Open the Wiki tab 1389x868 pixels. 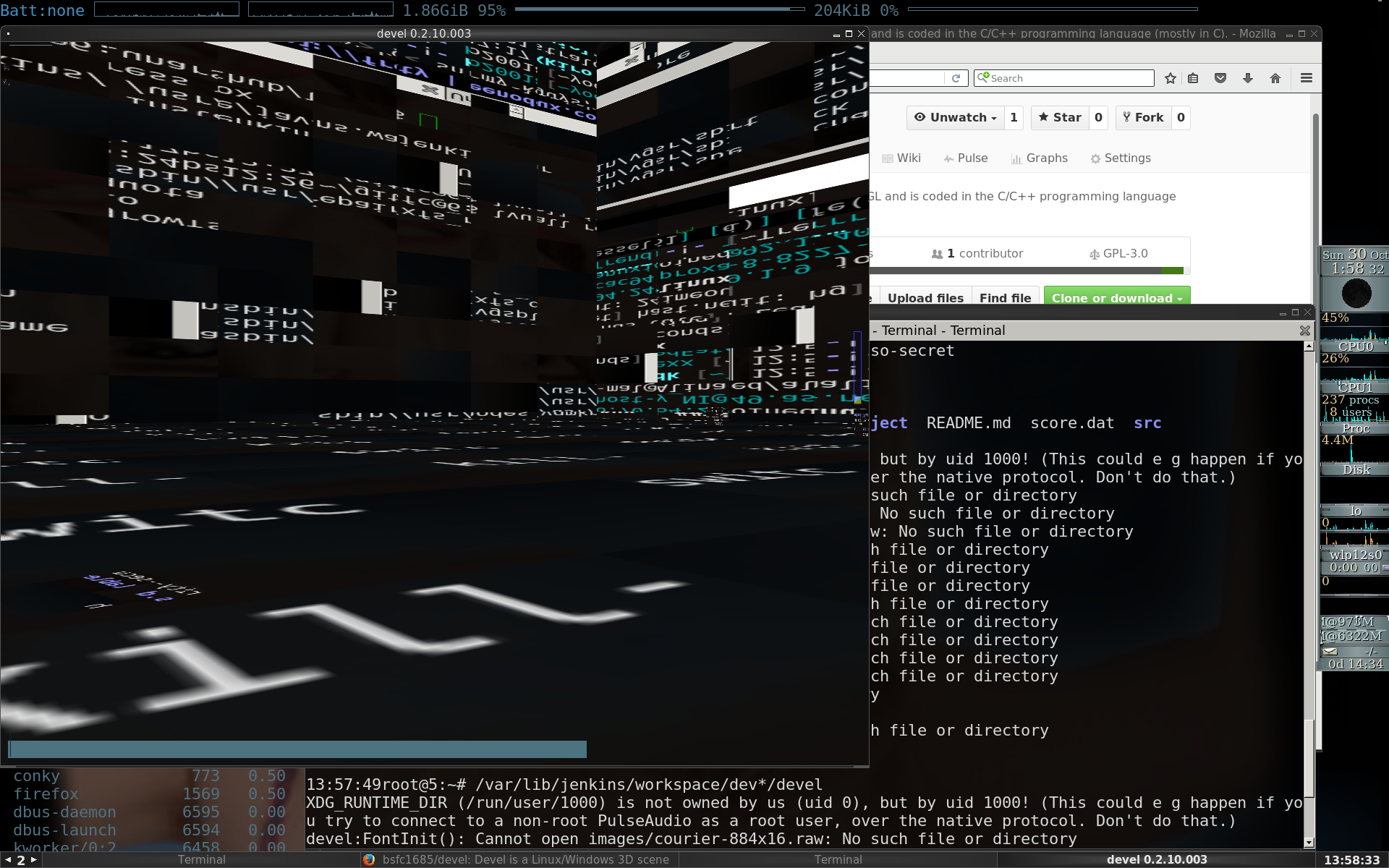pyautogui.click(x=901, y=158)
